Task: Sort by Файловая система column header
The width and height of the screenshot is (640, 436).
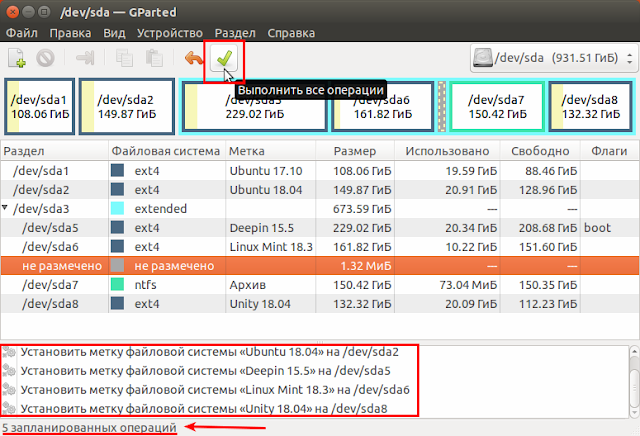Action: (x=167, y=151)
